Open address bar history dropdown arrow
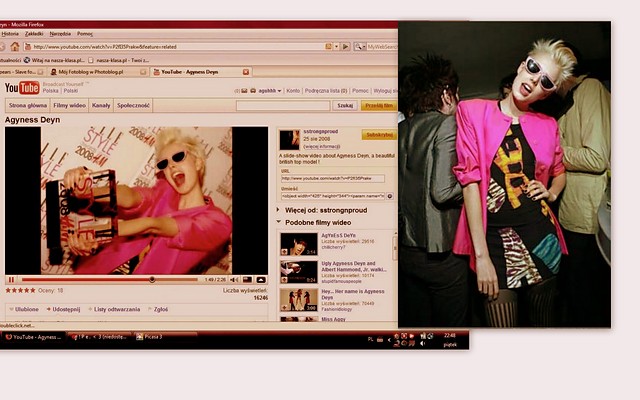The image size is (640, 400). [x=337, y=47]
